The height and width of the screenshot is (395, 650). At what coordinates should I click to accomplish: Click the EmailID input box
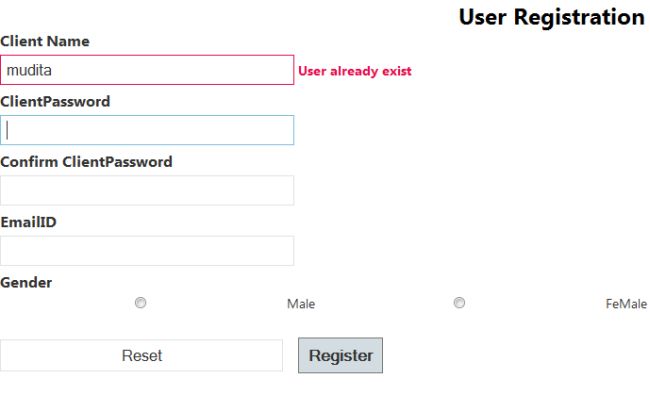click(x=147, y=251)
